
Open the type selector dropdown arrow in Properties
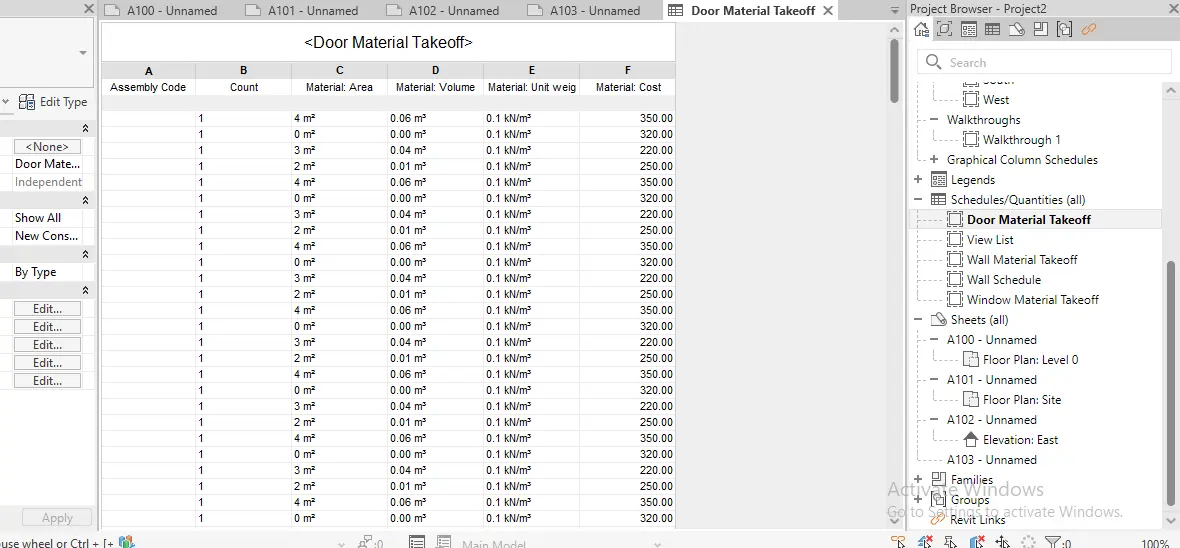(x=83, y=53)
